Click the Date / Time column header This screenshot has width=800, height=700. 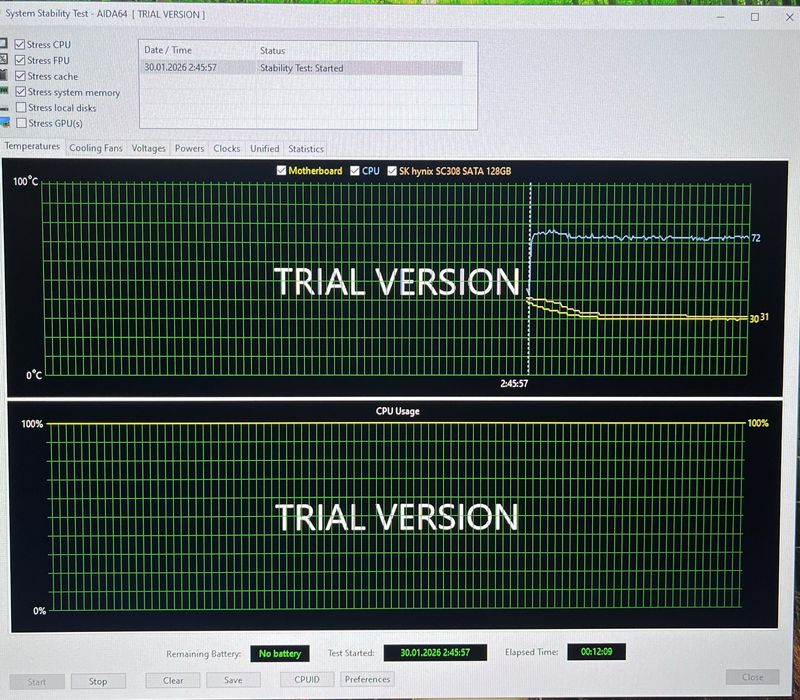click(x=168, y=50)
